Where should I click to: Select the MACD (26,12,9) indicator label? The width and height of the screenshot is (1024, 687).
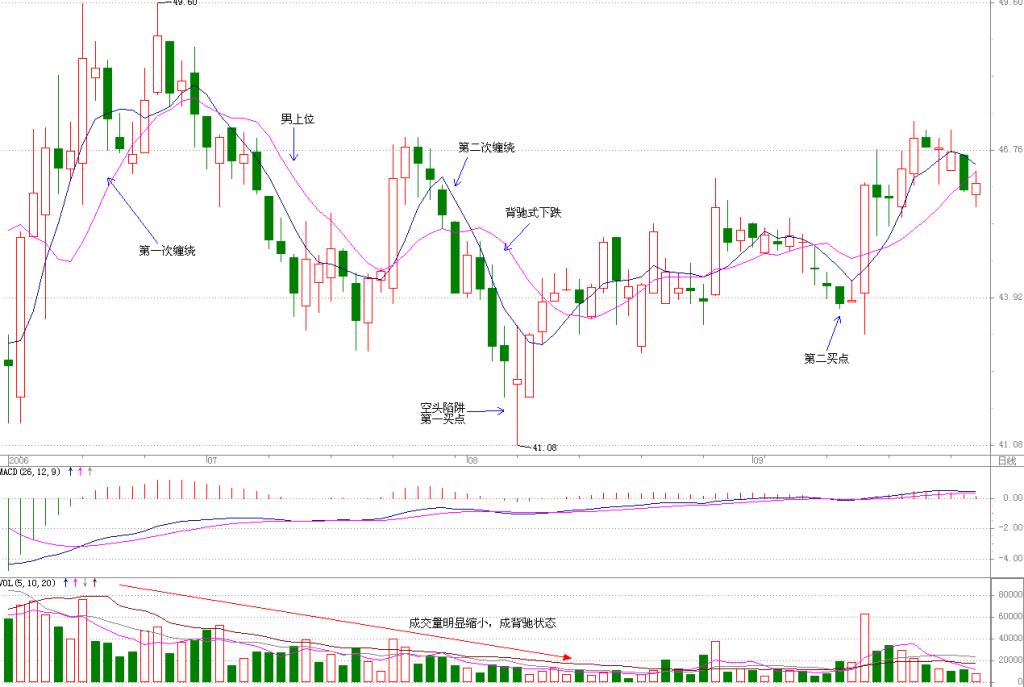[31, 471]
